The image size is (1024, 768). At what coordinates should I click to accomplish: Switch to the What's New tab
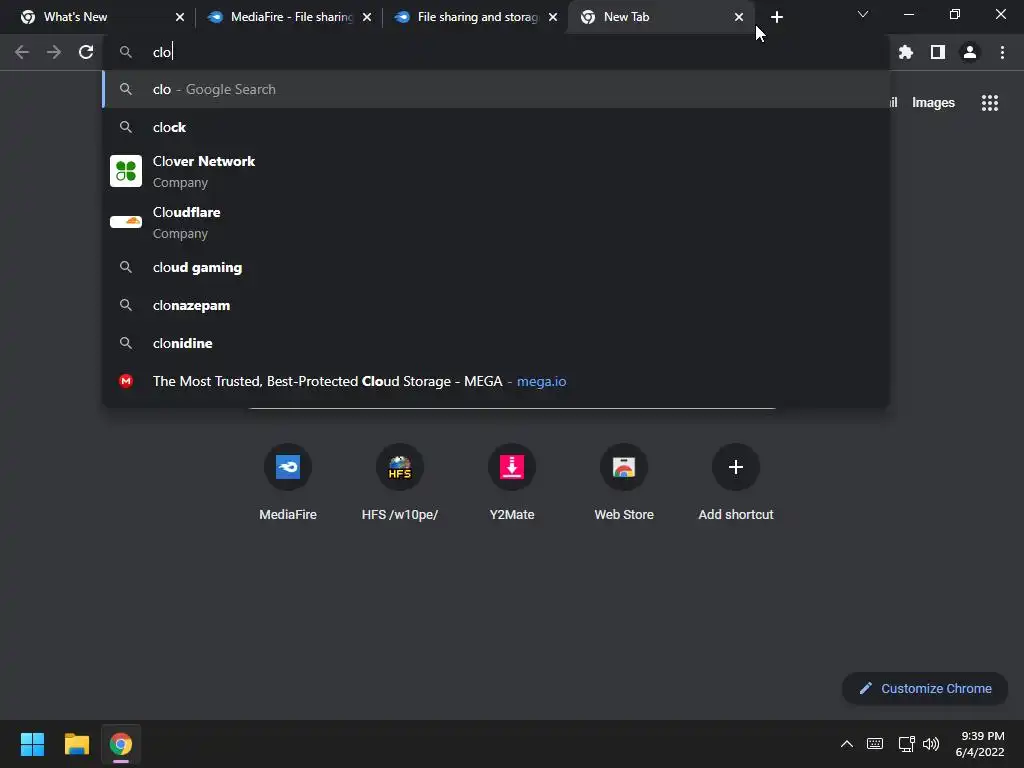98,17
